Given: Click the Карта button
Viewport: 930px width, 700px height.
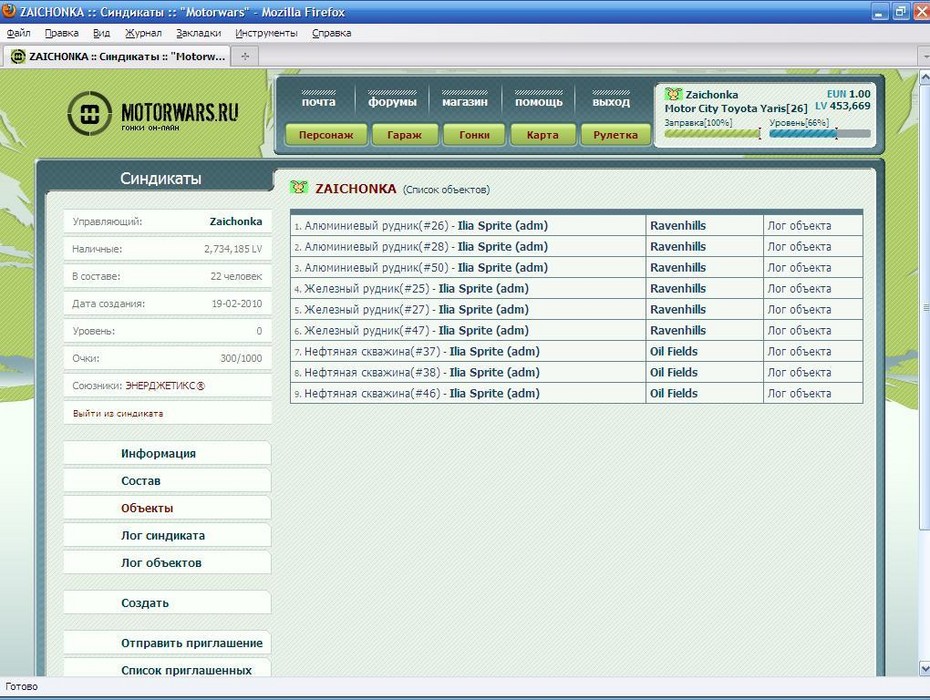Looking at the screenshot, I should (543, 135).
